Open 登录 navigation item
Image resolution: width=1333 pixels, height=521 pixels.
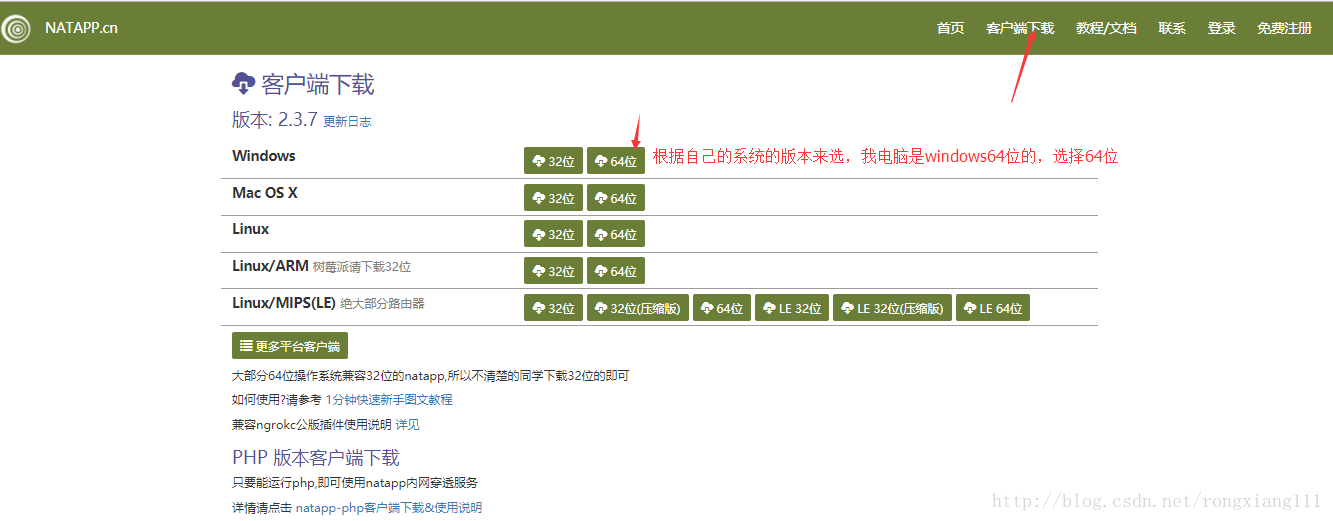click(x=1221, y=28)
